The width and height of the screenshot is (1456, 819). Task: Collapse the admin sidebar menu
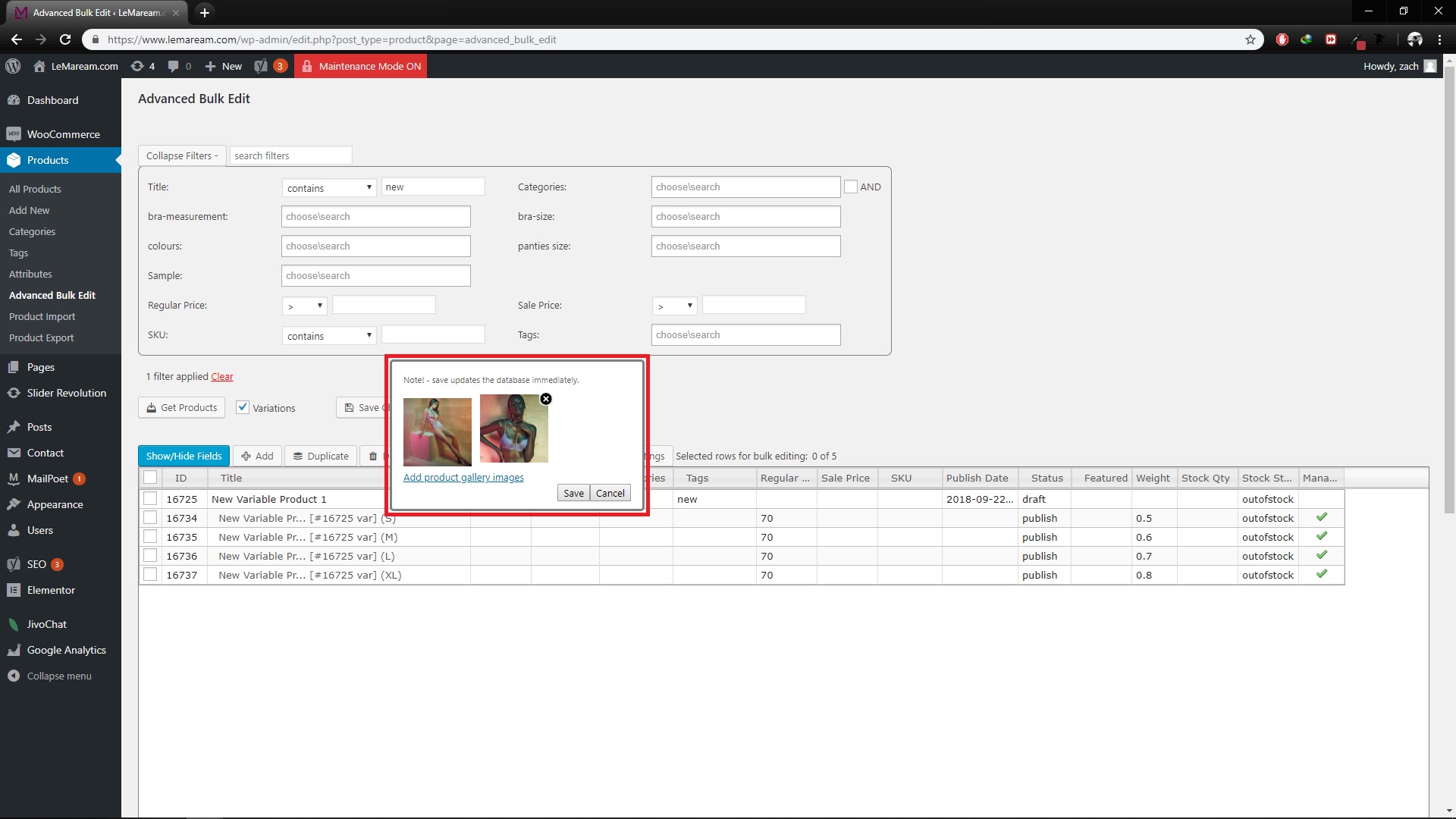(x=61, y=676)
